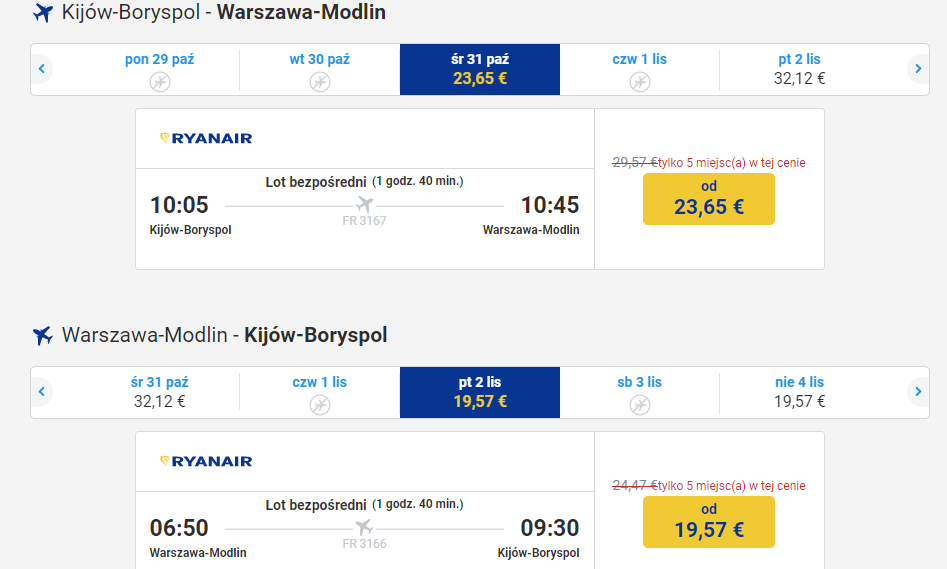Click the no-flight icon under sb 3 lis

tap(640, 404)
